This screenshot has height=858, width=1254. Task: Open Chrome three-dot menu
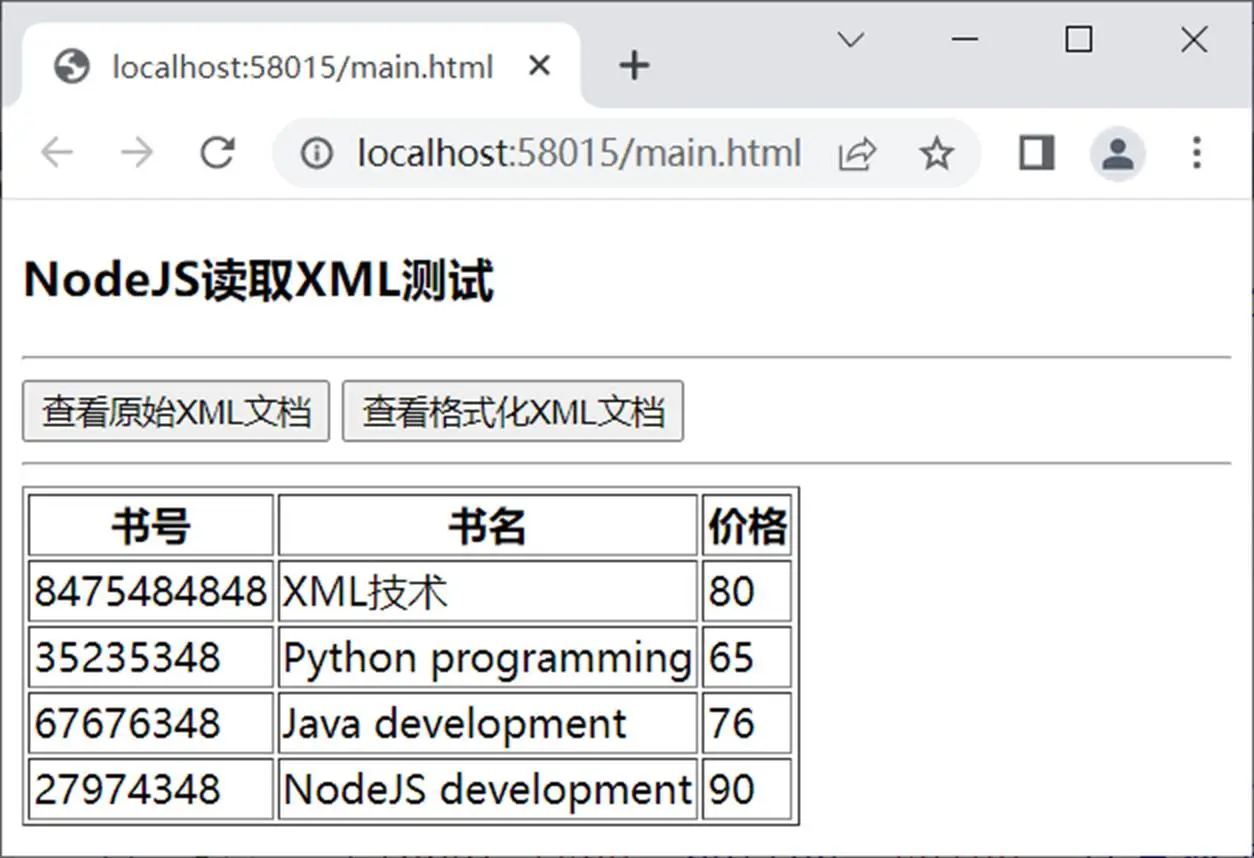(1196, 153)
